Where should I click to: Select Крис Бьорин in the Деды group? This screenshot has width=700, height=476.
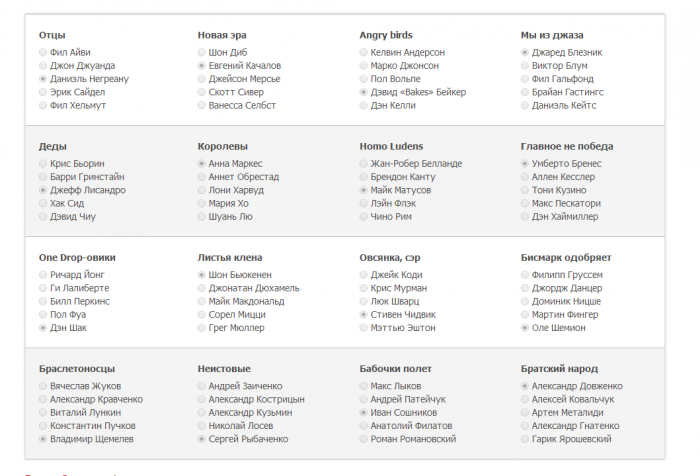click(43, 163)
